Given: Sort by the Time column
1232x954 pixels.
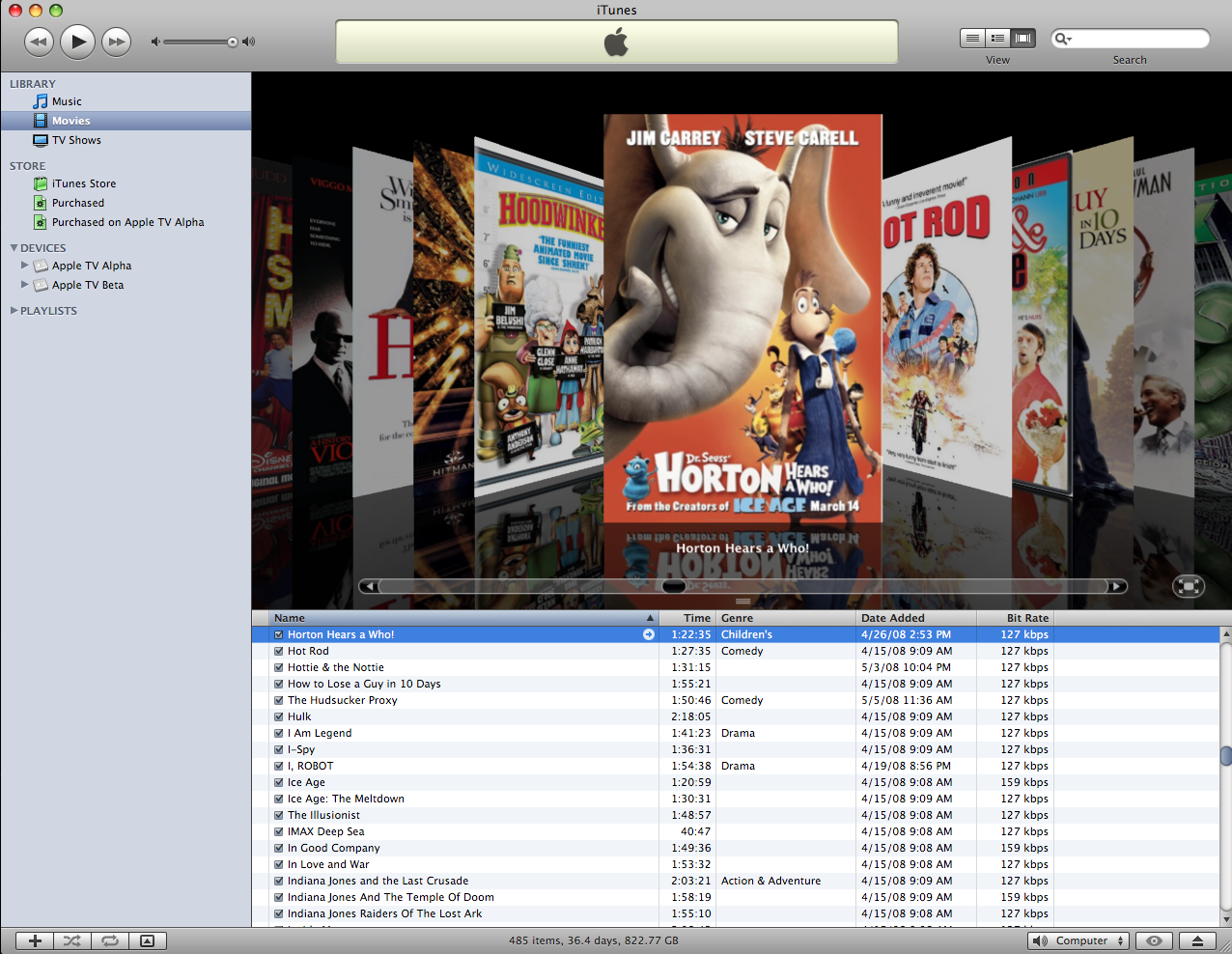Looking at the screenshot, I should click(687, 618).
